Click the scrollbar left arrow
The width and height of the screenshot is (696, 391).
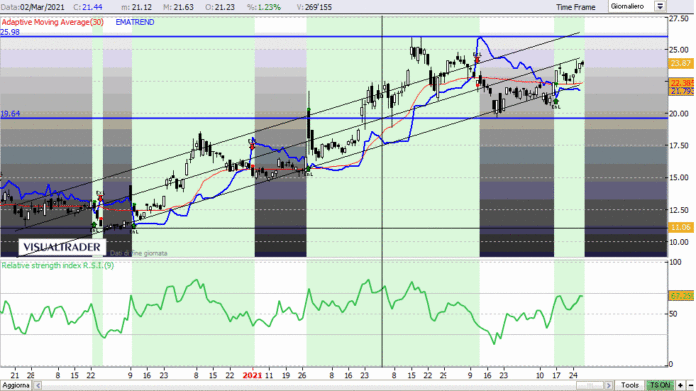(x=38, y=385)
